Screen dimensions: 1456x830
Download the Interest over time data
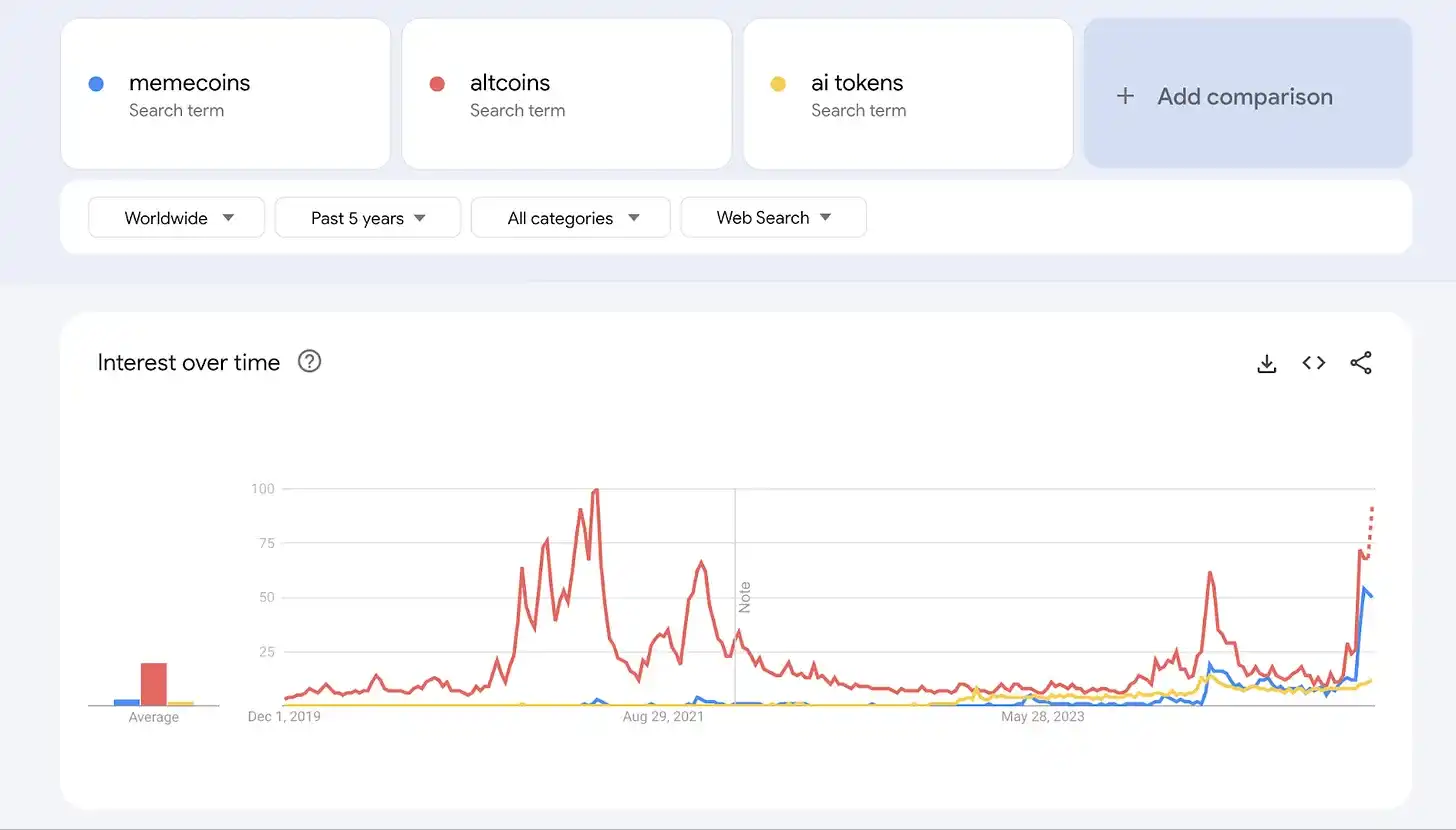click(1266, 363)
